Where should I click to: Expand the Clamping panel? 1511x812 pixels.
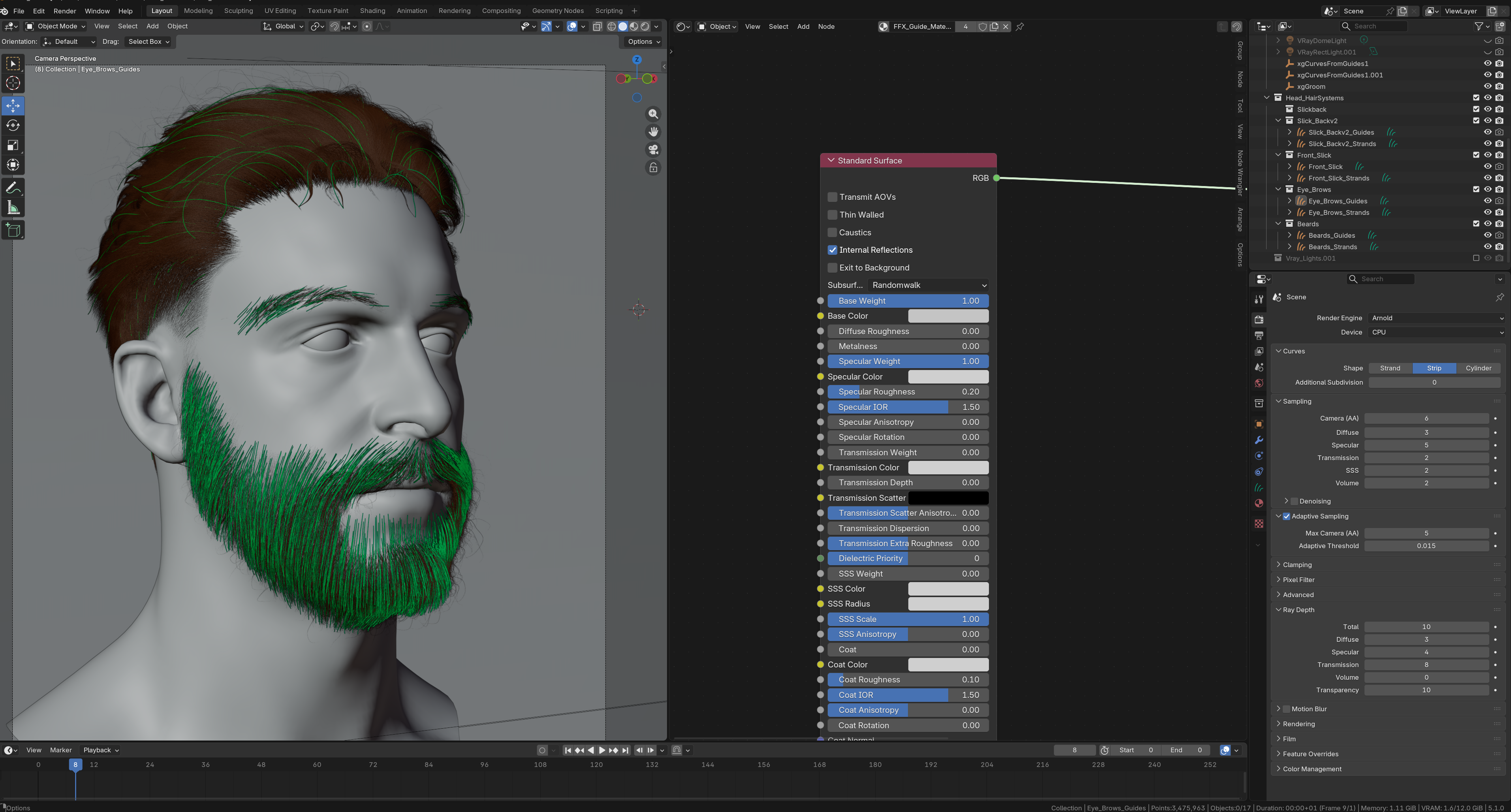tap(1297, 564)
